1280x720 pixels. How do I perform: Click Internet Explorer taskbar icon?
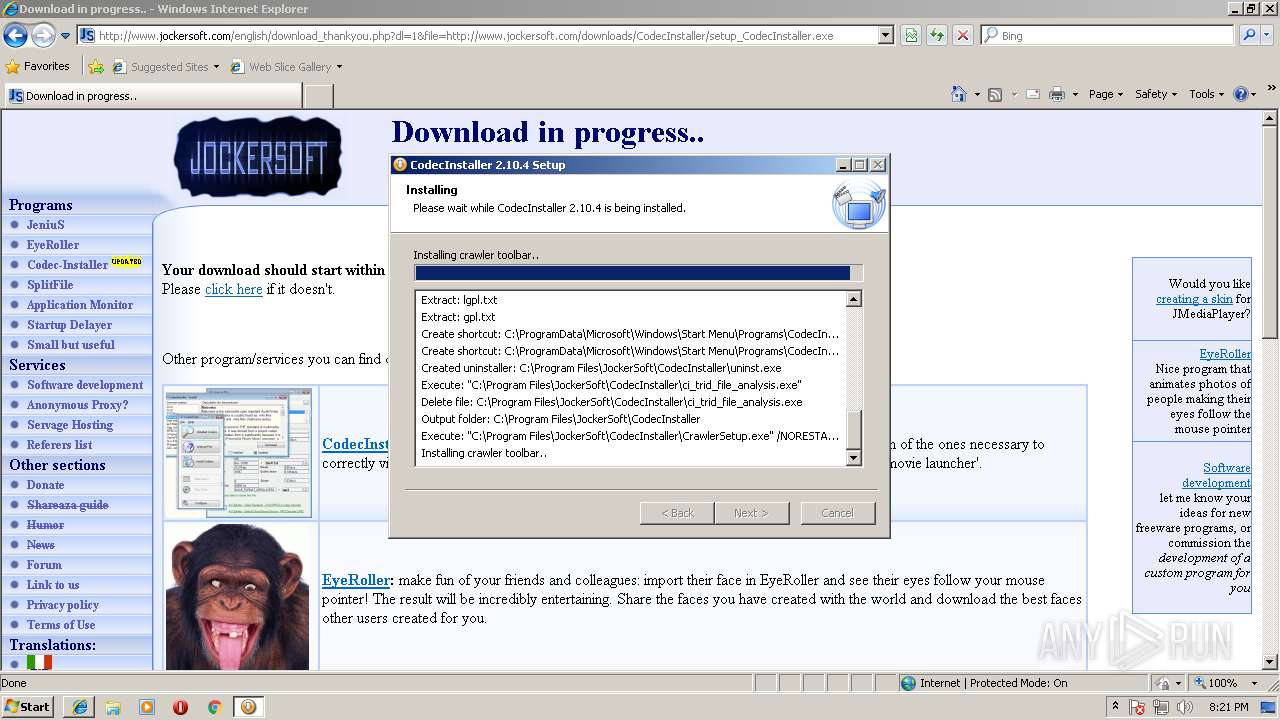pyautogui.click(x=80, y=707)
